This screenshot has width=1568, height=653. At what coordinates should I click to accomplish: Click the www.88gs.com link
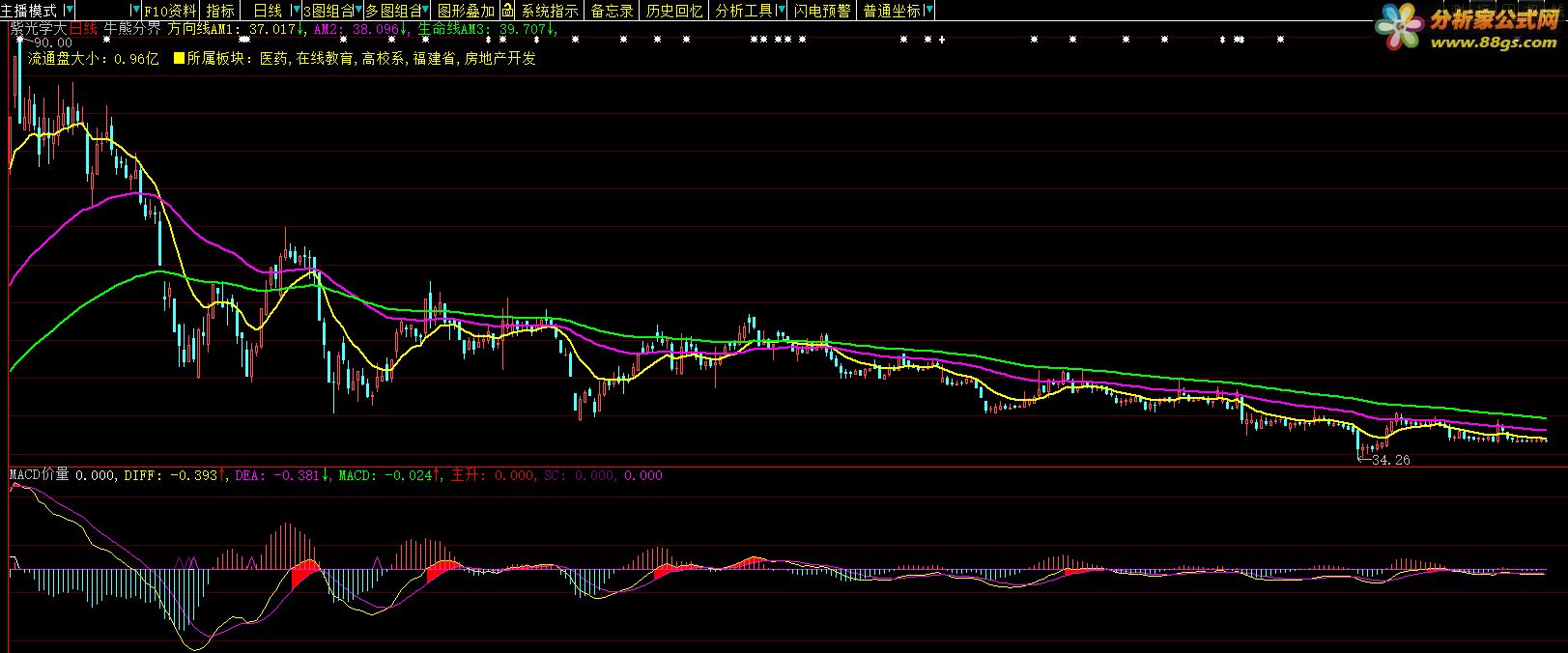1494,43
